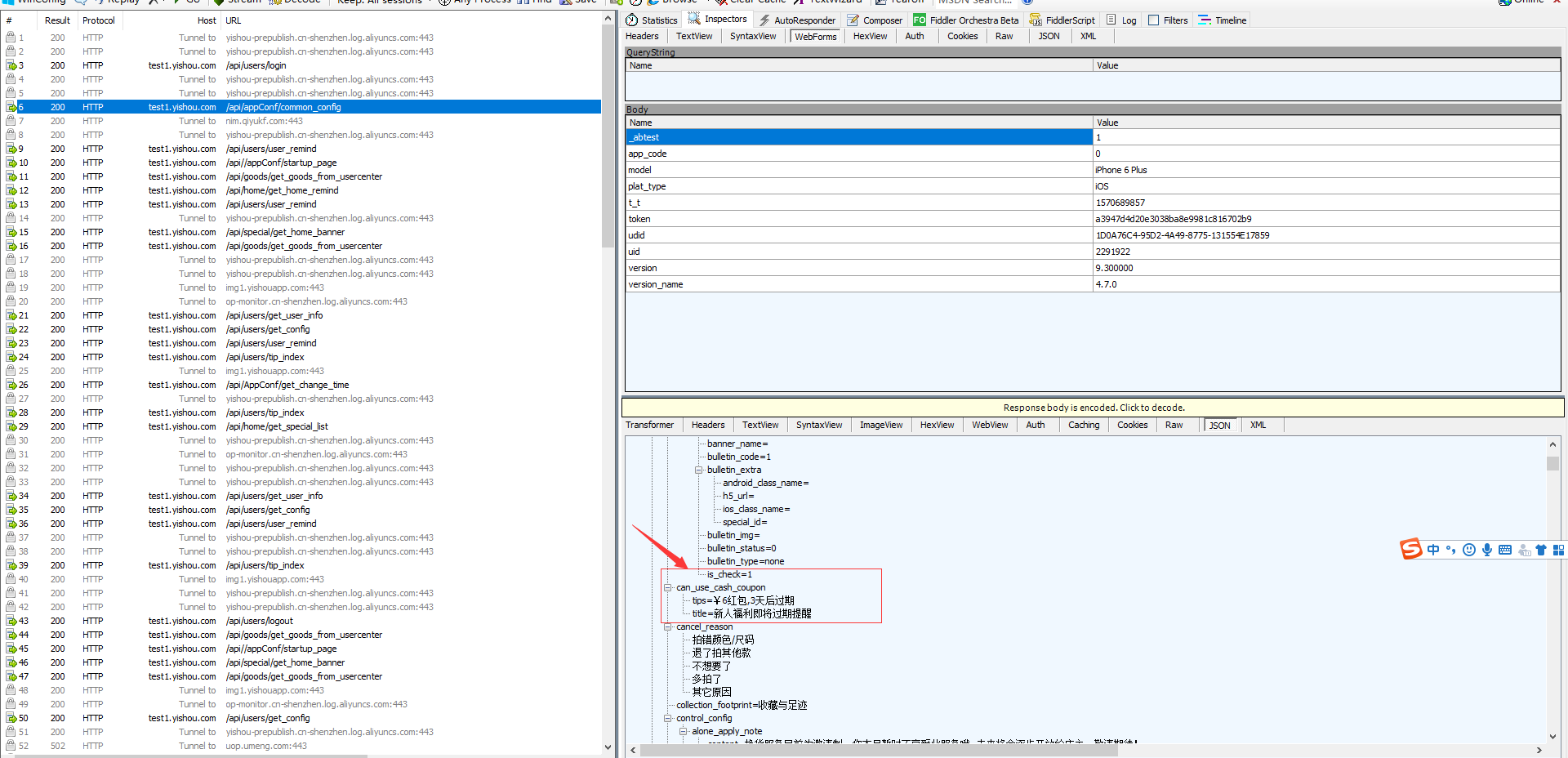Switch request inspector to WebForms tab
Viewport: 1568px width, 758px height.
(815, 36)
